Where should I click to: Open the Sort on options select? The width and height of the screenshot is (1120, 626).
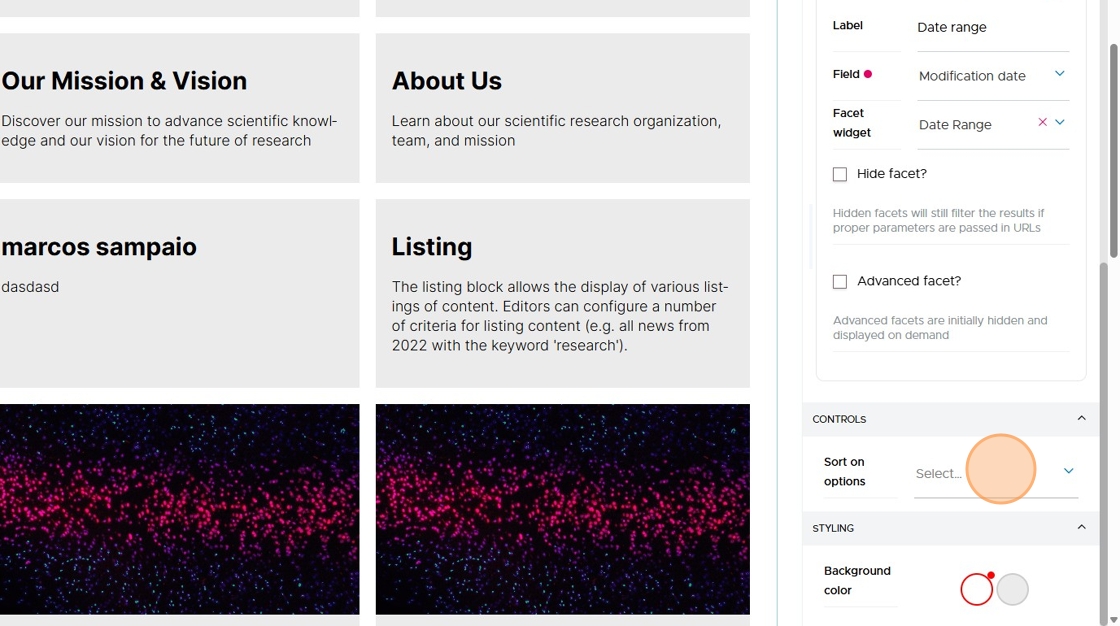point(996,472)
